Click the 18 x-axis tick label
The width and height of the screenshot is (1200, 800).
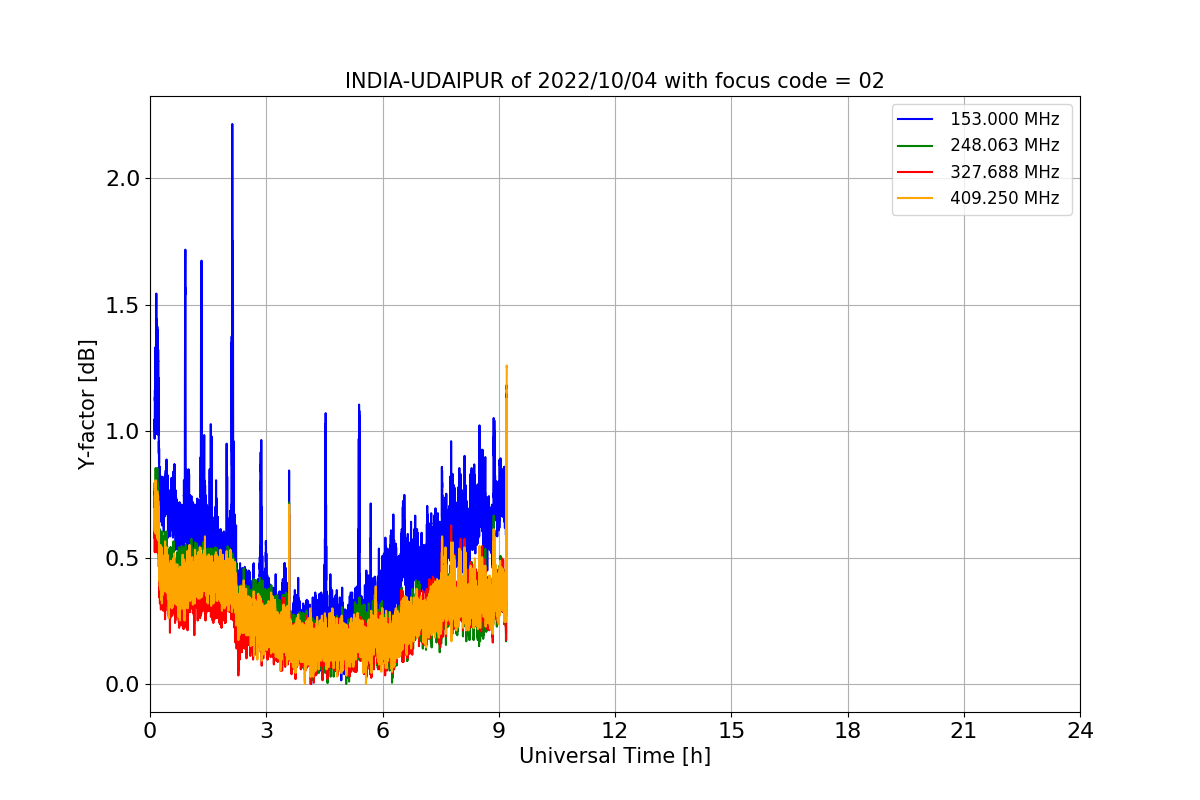[x=848, y=731]
